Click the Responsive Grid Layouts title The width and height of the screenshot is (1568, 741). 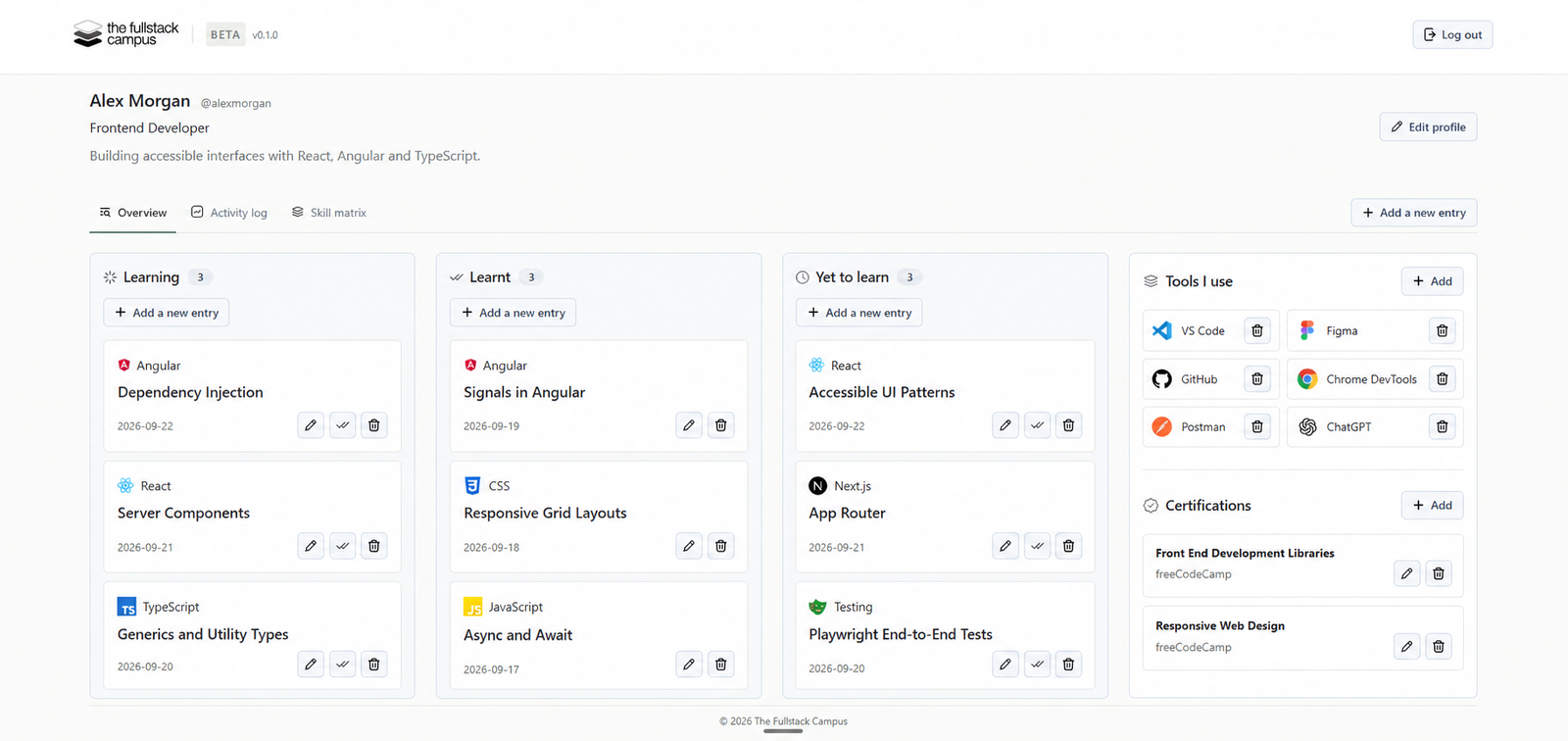coord(545,513)
